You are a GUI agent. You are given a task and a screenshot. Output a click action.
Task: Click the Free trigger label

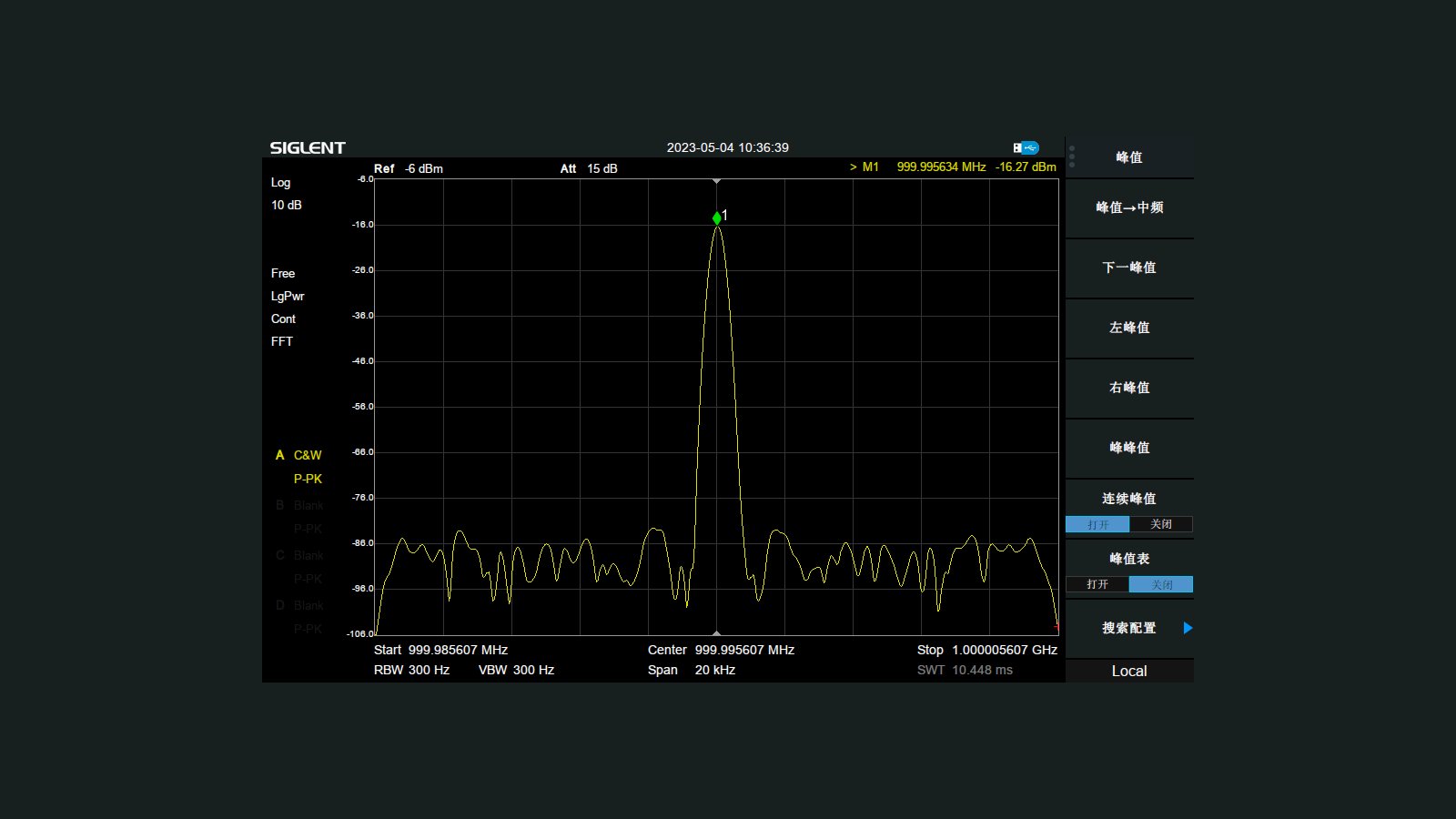[x=283, y=273]
